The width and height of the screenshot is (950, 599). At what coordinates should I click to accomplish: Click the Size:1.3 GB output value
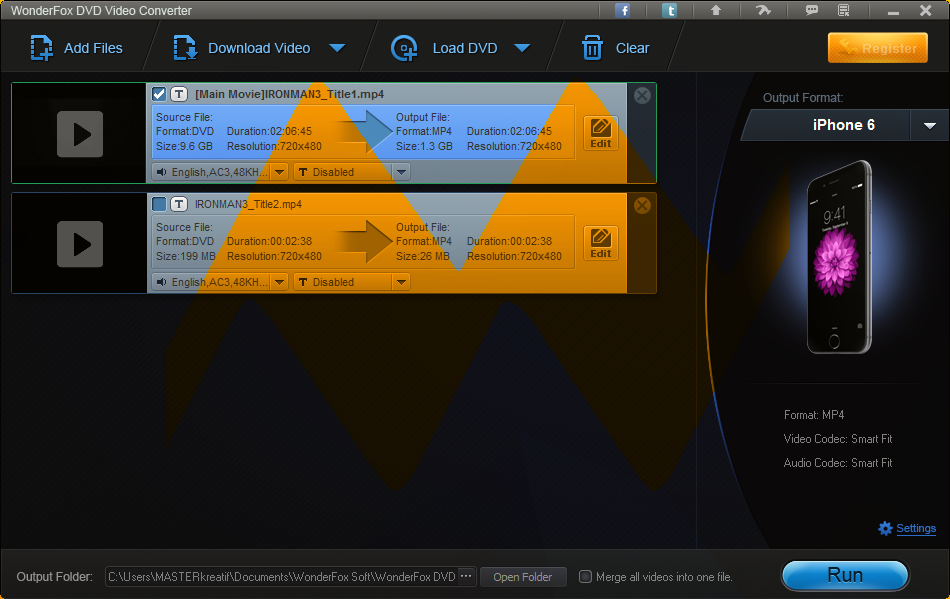tap(424, 147)
